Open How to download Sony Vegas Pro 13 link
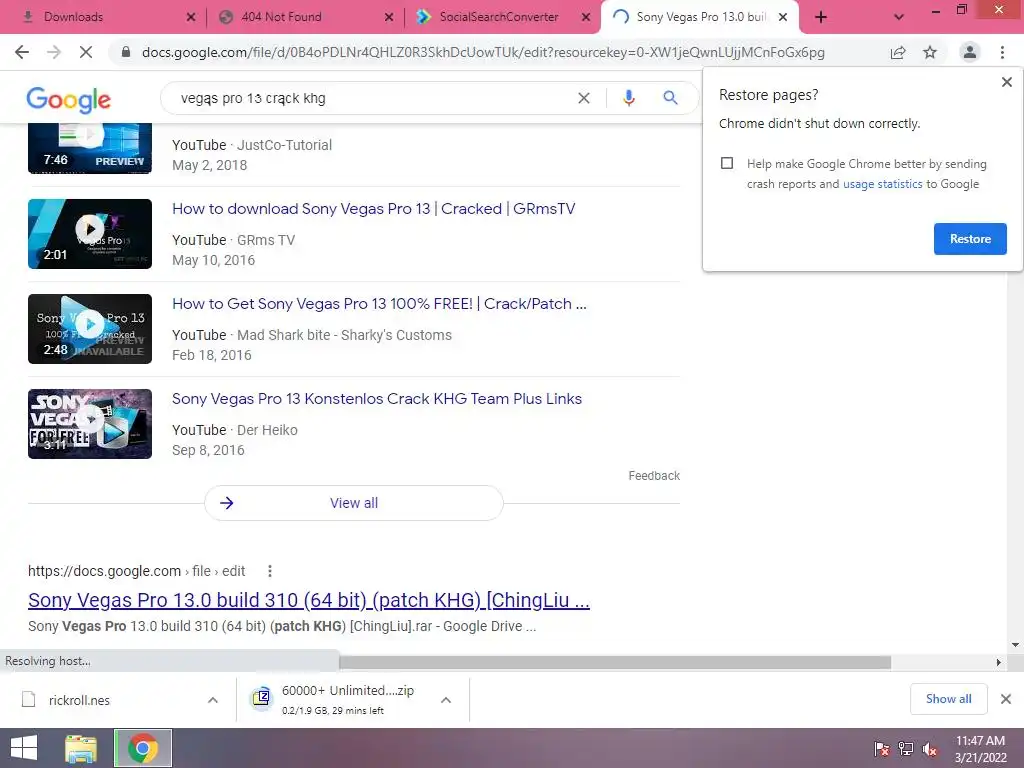Viewport: 1024px width, 768px height. tap(374, 209)
